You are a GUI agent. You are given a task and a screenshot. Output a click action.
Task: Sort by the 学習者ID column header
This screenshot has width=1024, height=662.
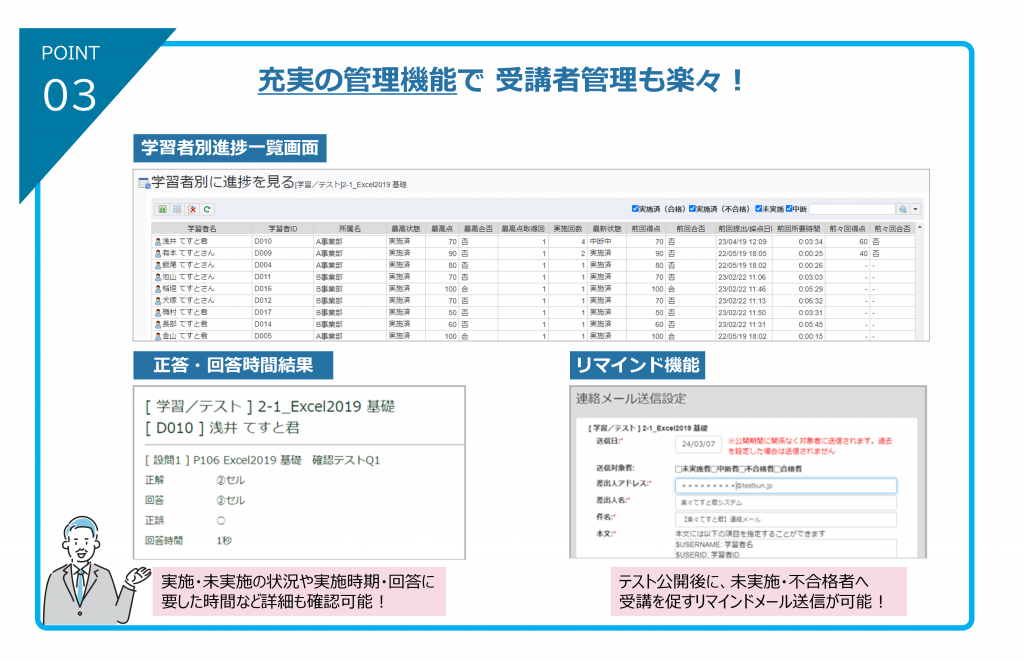[x=283, y=229]
